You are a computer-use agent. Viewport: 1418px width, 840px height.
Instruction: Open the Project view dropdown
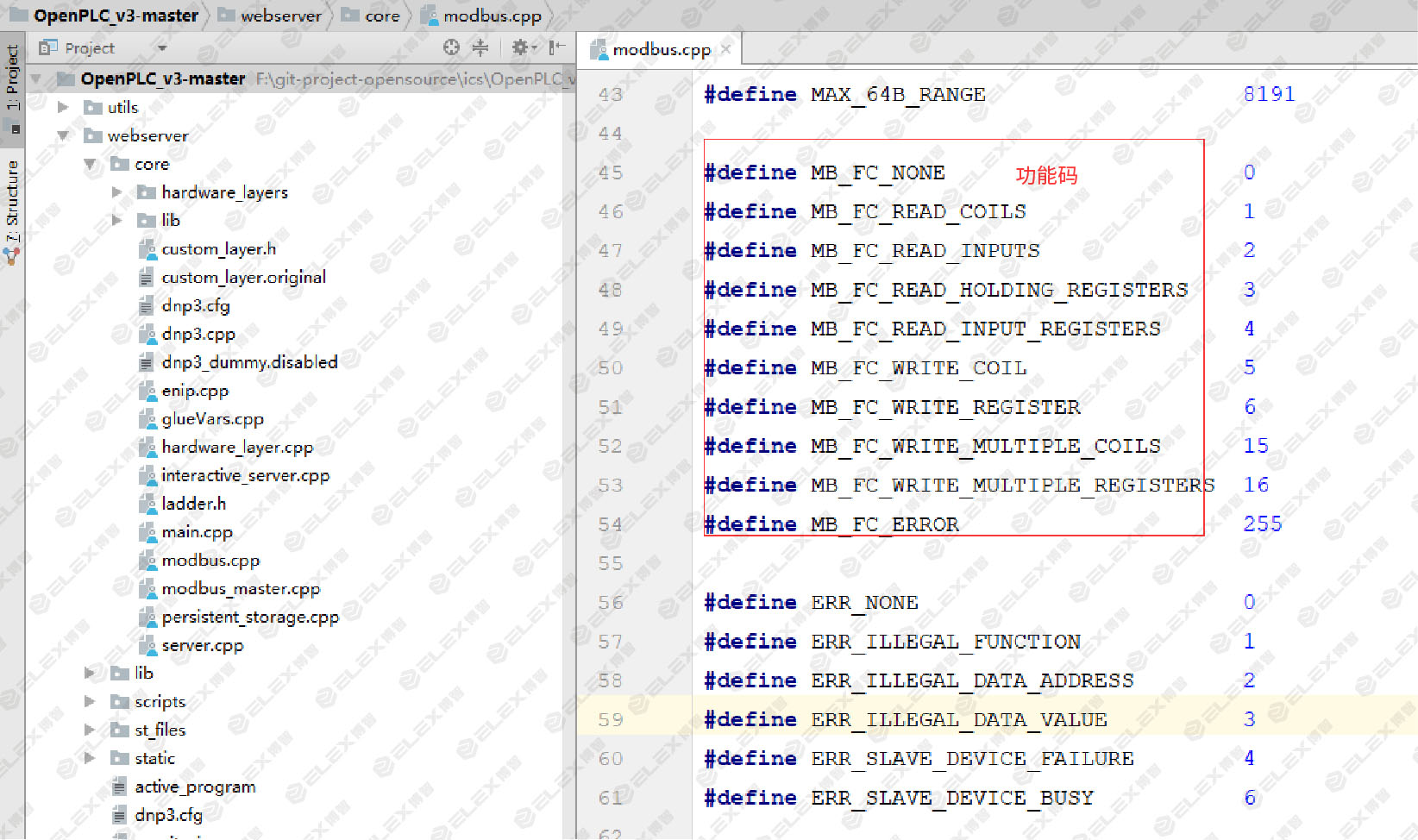[162, 48]
